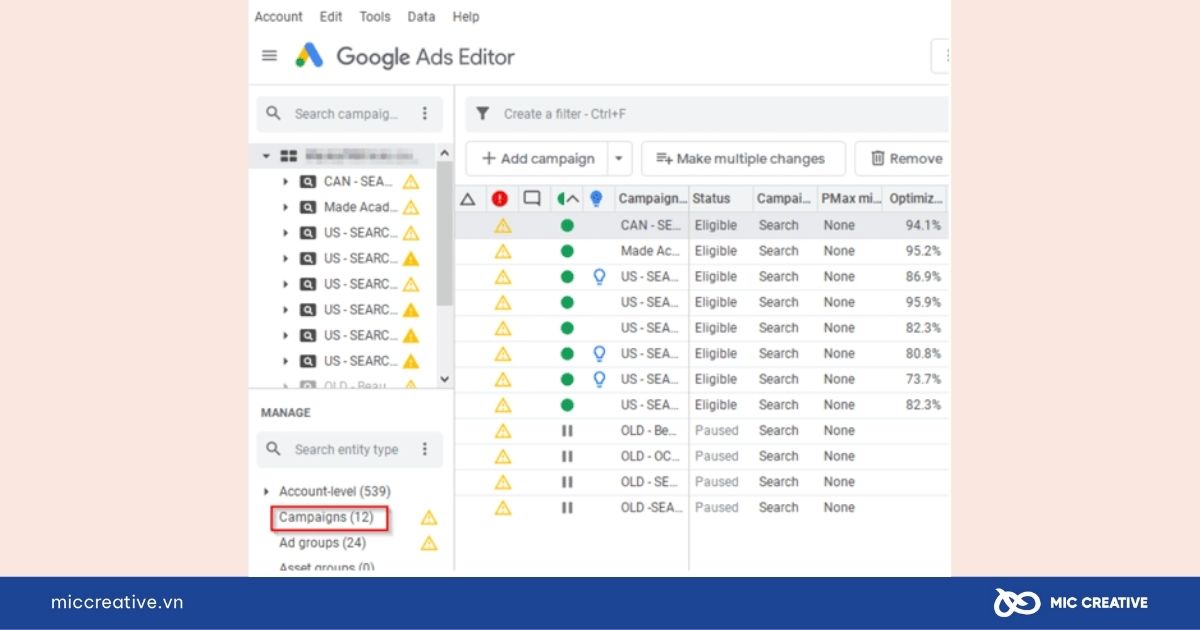Image resolution: width=1200 pixels, height=630 pixels.
Task: Open the Account menu
Action: tap(278, 17)
